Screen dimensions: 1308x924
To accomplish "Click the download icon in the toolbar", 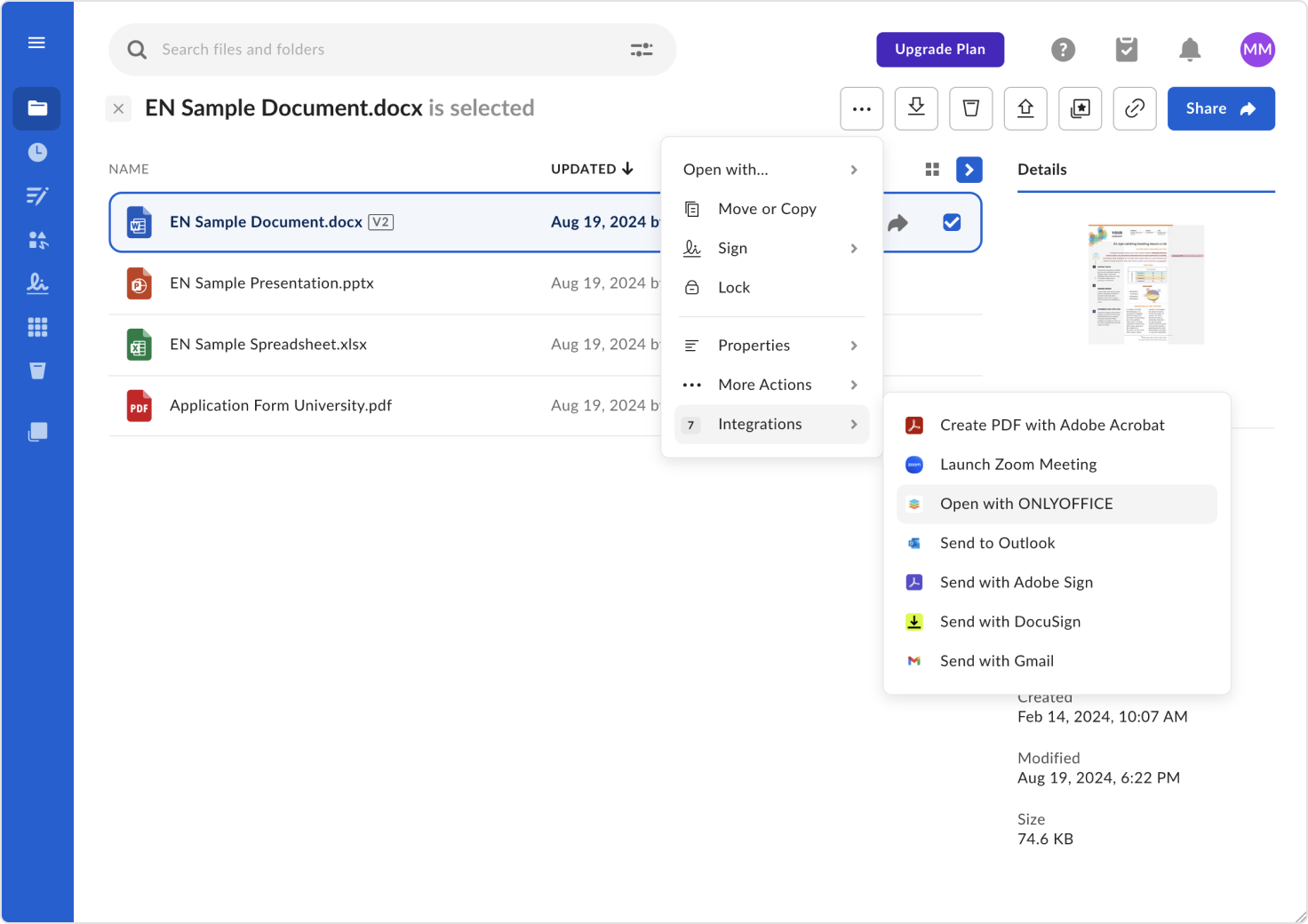I will click(916, 108).
